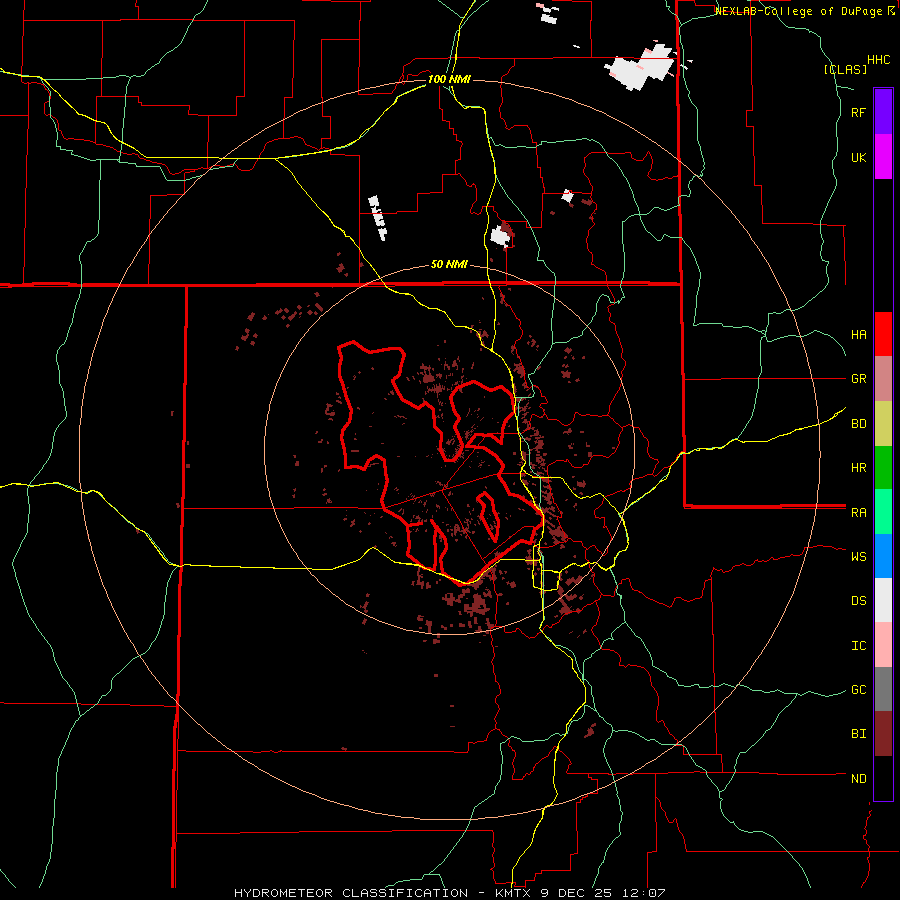
Task: Click the NEXLAB-College of DuPage credit
Action: (805, 11)
